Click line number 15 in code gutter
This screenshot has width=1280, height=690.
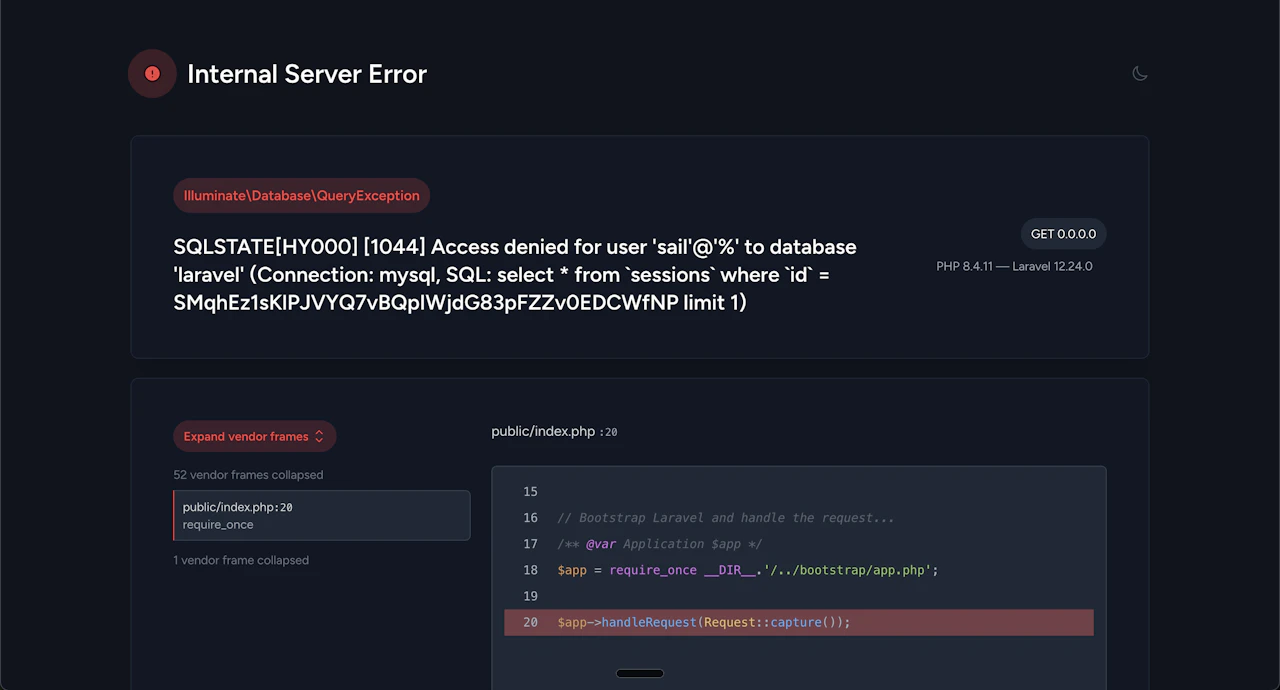tap(530, 492)
